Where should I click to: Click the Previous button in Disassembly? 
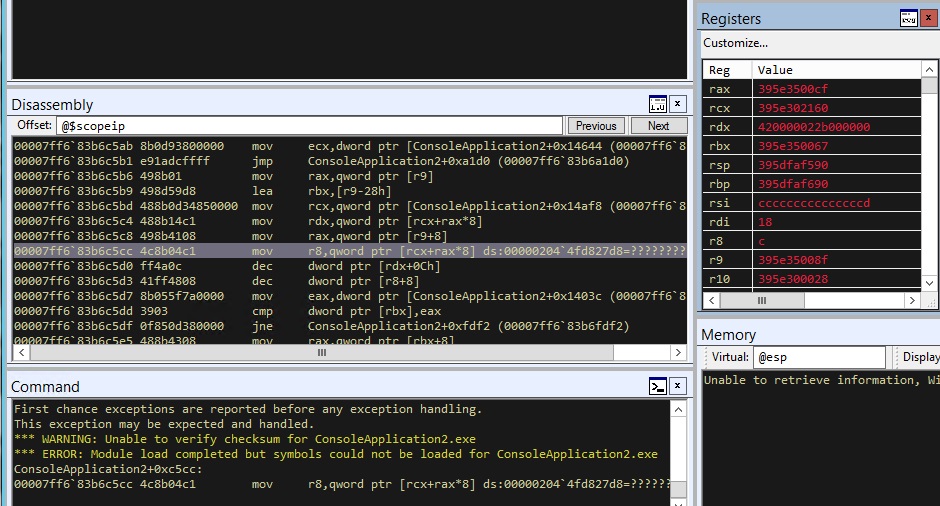pos(596,126)
